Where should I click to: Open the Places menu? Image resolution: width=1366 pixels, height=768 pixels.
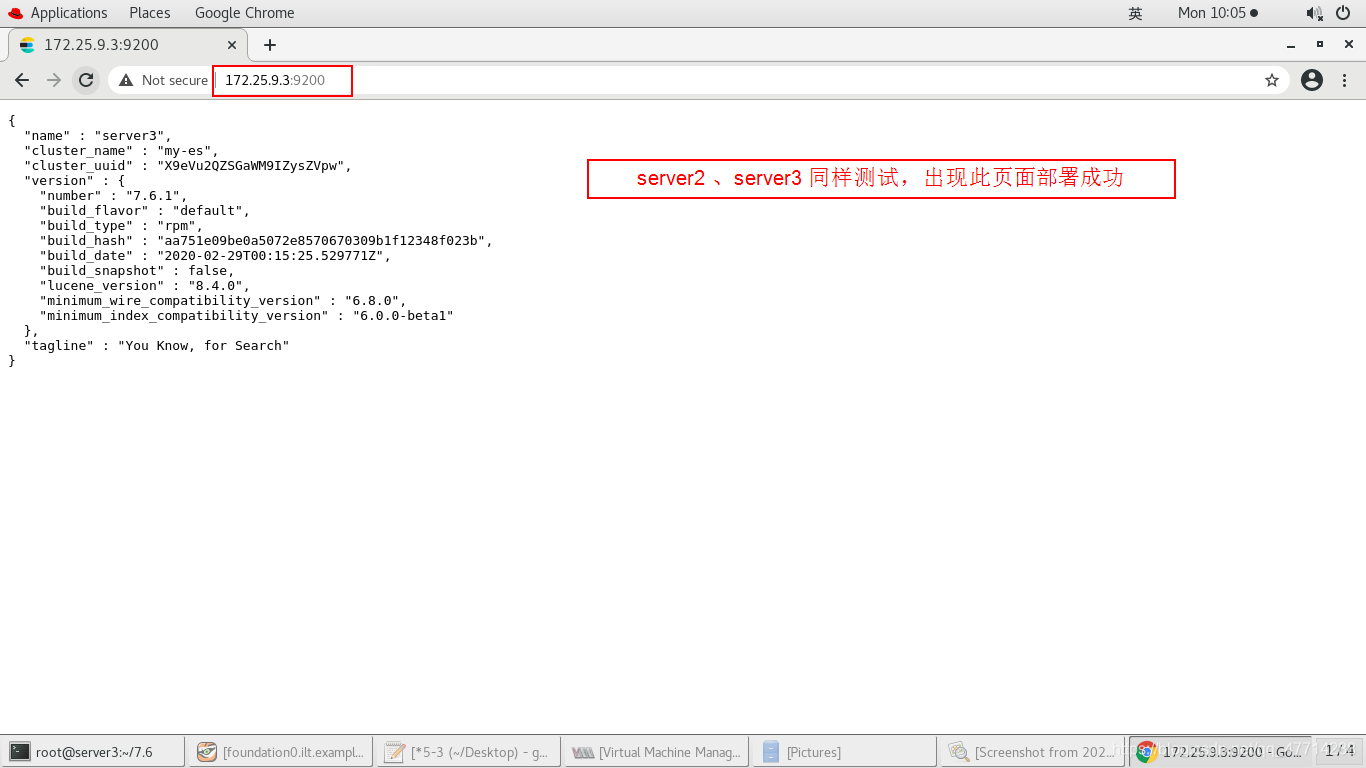[x=150, y=13]
